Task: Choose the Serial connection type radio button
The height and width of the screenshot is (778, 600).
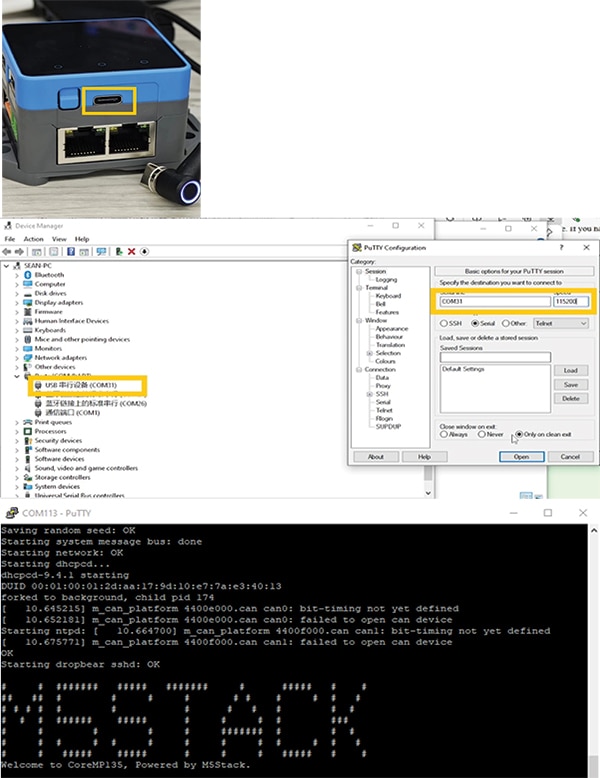Action: 473,323
